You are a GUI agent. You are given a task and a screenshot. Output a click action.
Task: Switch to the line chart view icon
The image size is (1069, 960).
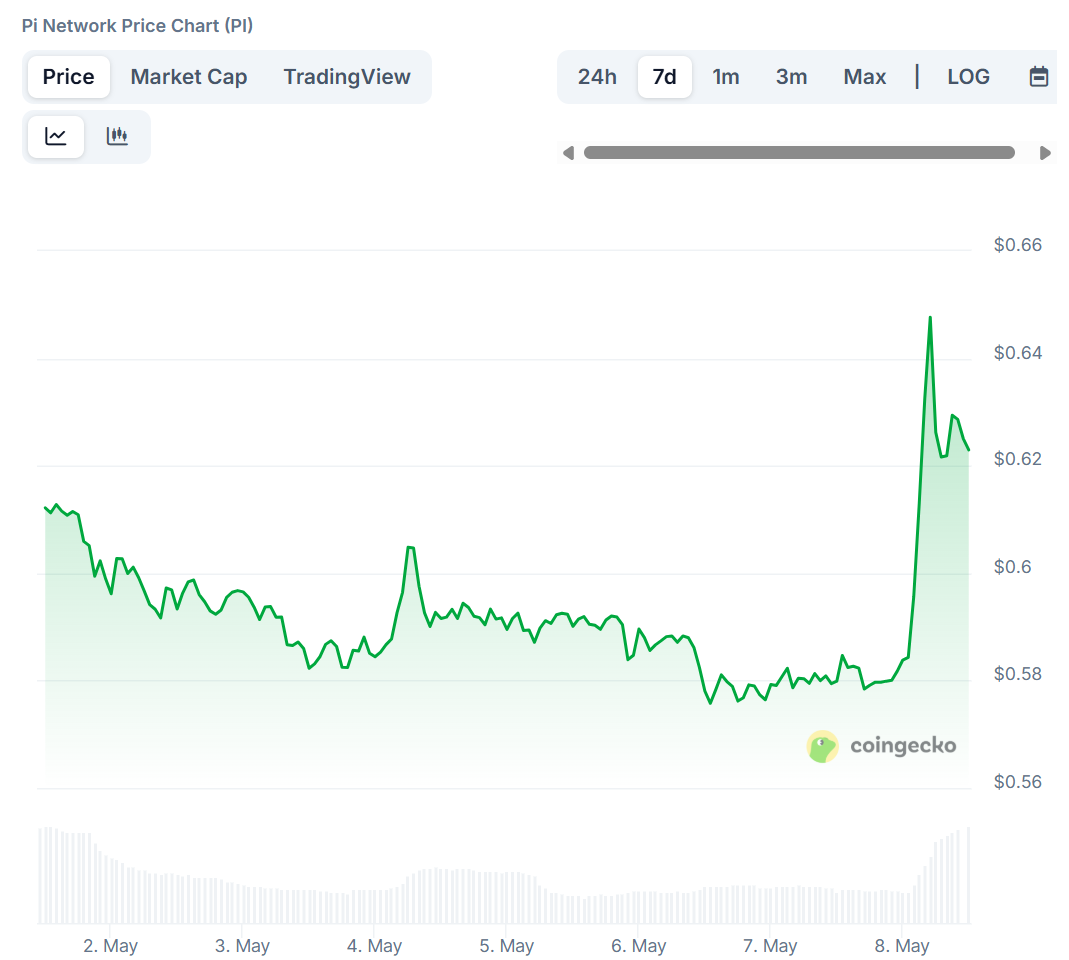(56, 136)
